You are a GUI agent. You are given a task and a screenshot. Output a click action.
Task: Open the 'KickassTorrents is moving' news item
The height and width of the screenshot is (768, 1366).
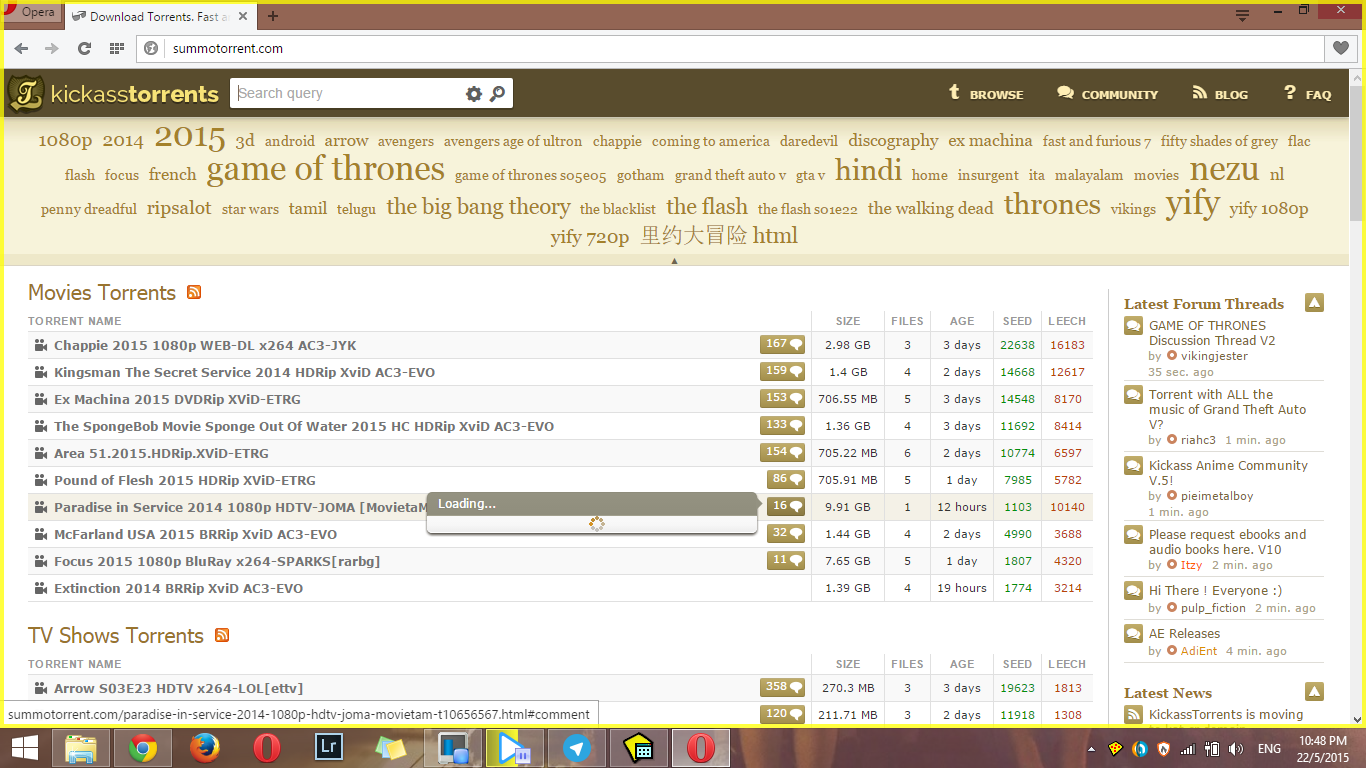(1226, 715)
